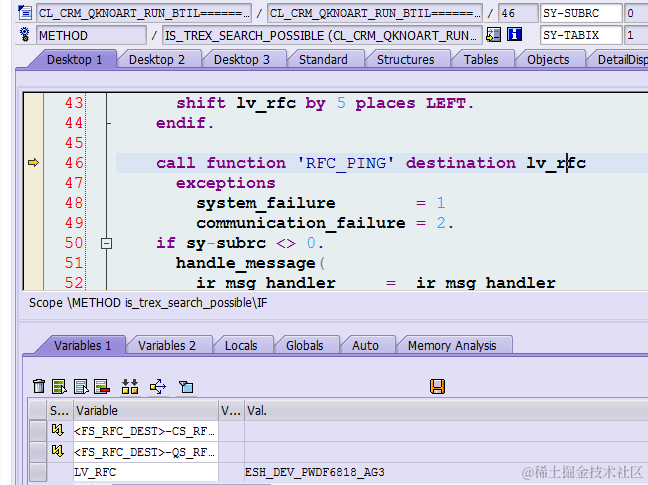Open the navigation icon beside the method name field
The height and width of the screenshot is (485, 648).
493,35
